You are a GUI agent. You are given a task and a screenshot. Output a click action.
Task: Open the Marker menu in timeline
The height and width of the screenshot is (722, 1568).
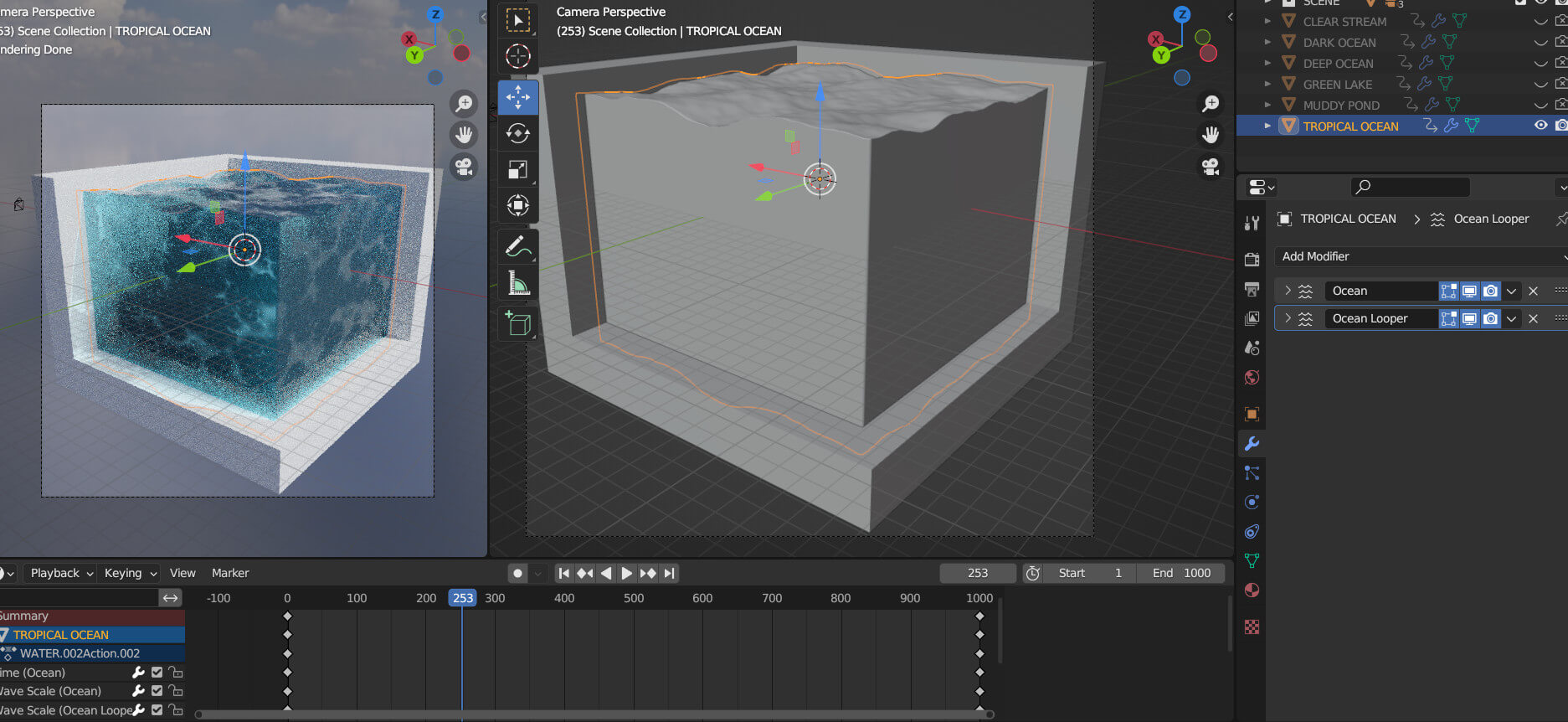[x=230, y=573]
